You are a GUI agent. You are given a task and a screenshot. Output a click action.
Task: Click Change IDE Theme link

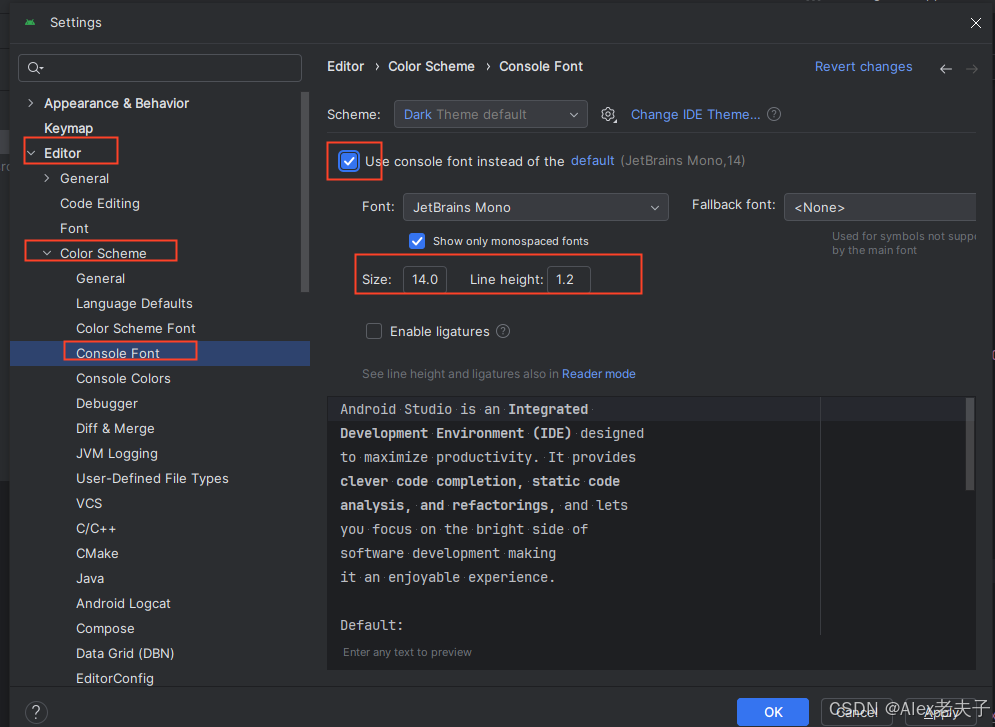pyautogui.click(x=695, y=114)
